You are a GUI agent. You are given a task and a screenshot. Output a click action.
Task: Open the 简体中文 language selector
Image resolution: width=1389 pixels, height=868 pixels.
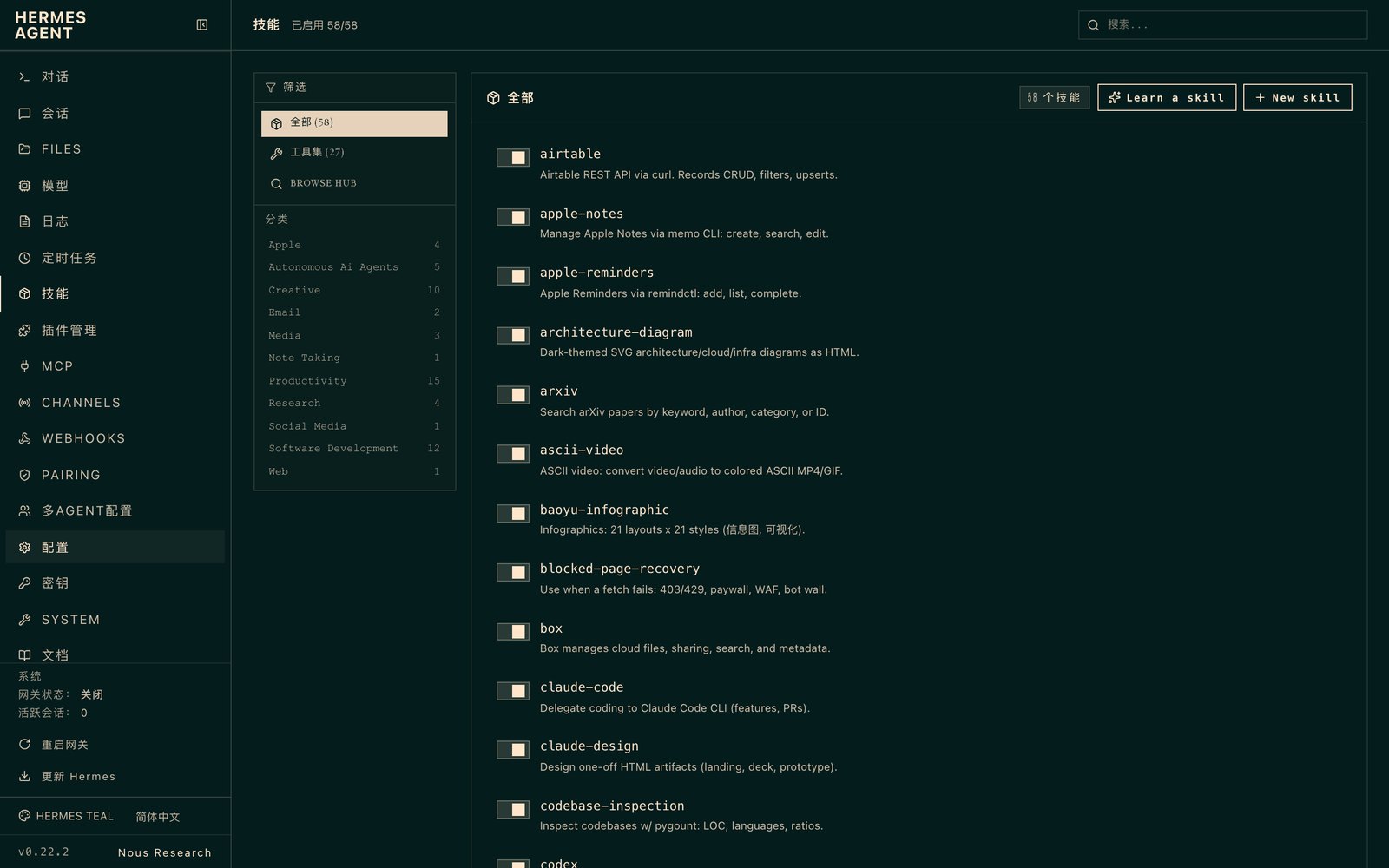pyautogui.click(x=158, y=817)
